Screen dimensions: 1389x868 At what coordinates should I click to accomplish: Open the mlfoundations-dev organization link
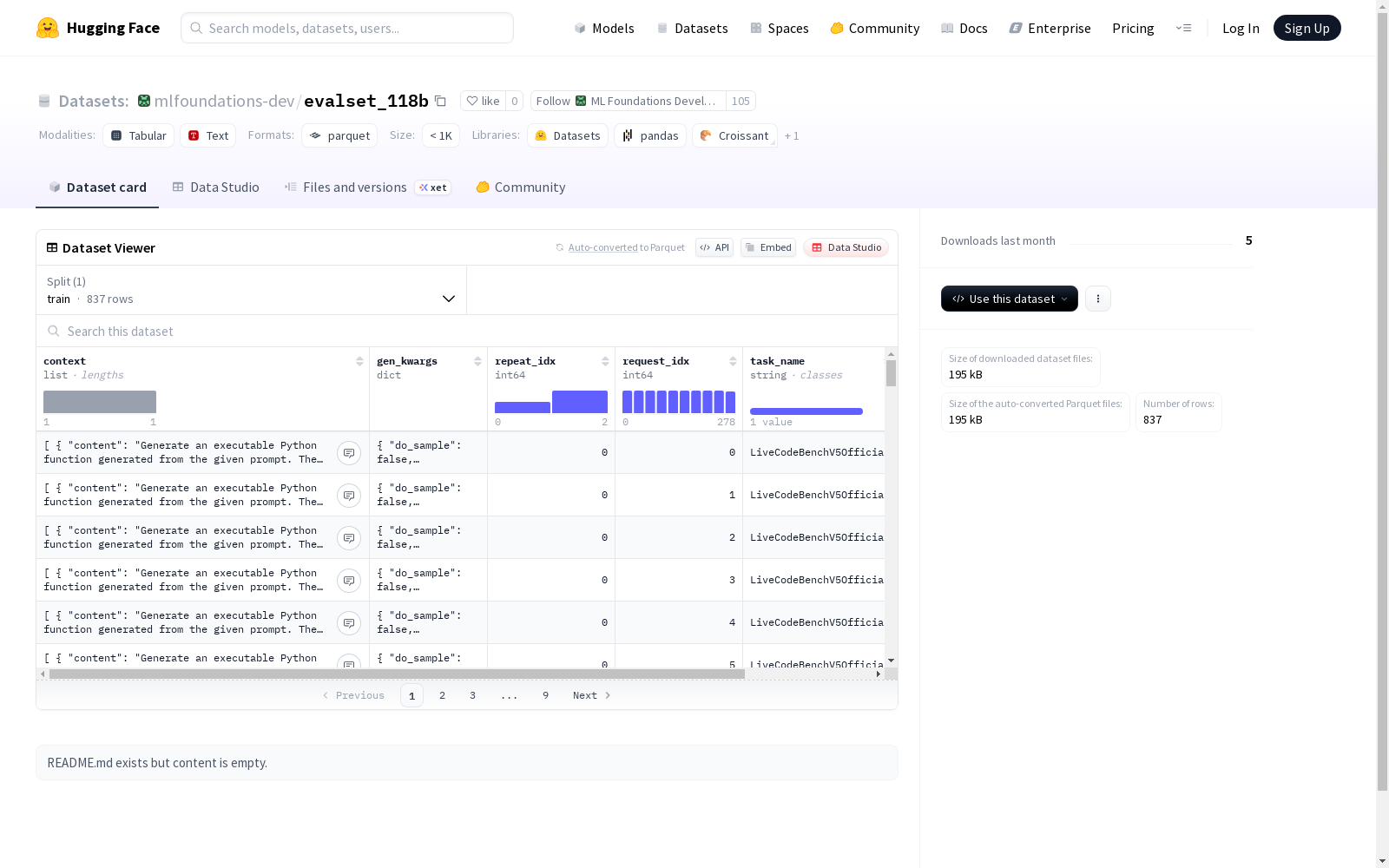click(224, 101)
